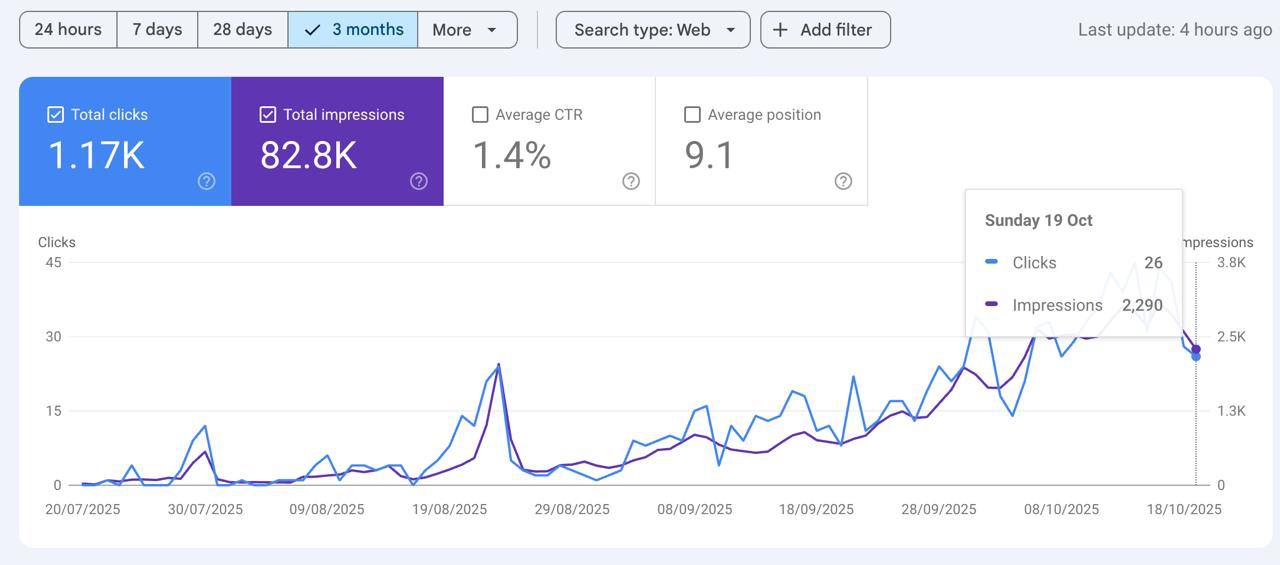
Task: Click the Add filter button
Action: 825,30
